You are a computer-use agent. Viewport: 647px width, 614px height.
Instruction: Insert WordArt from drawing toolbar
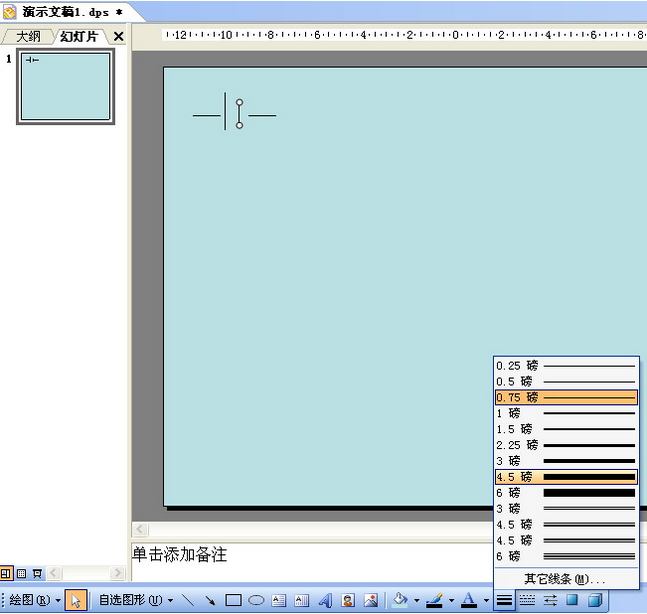[325, 600]
